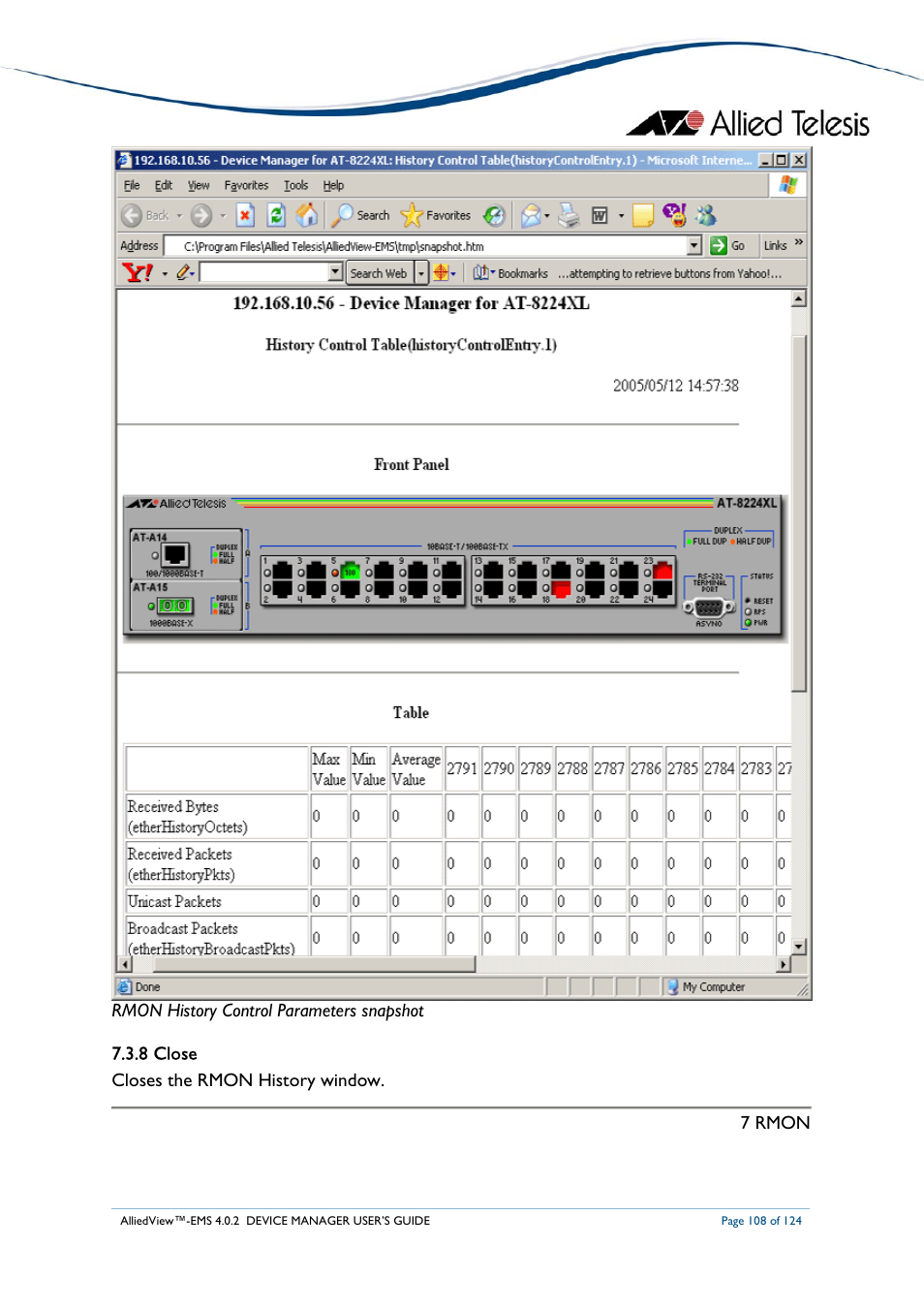
Task: Click the Bookmarks book icon
Action: point(481,273)
